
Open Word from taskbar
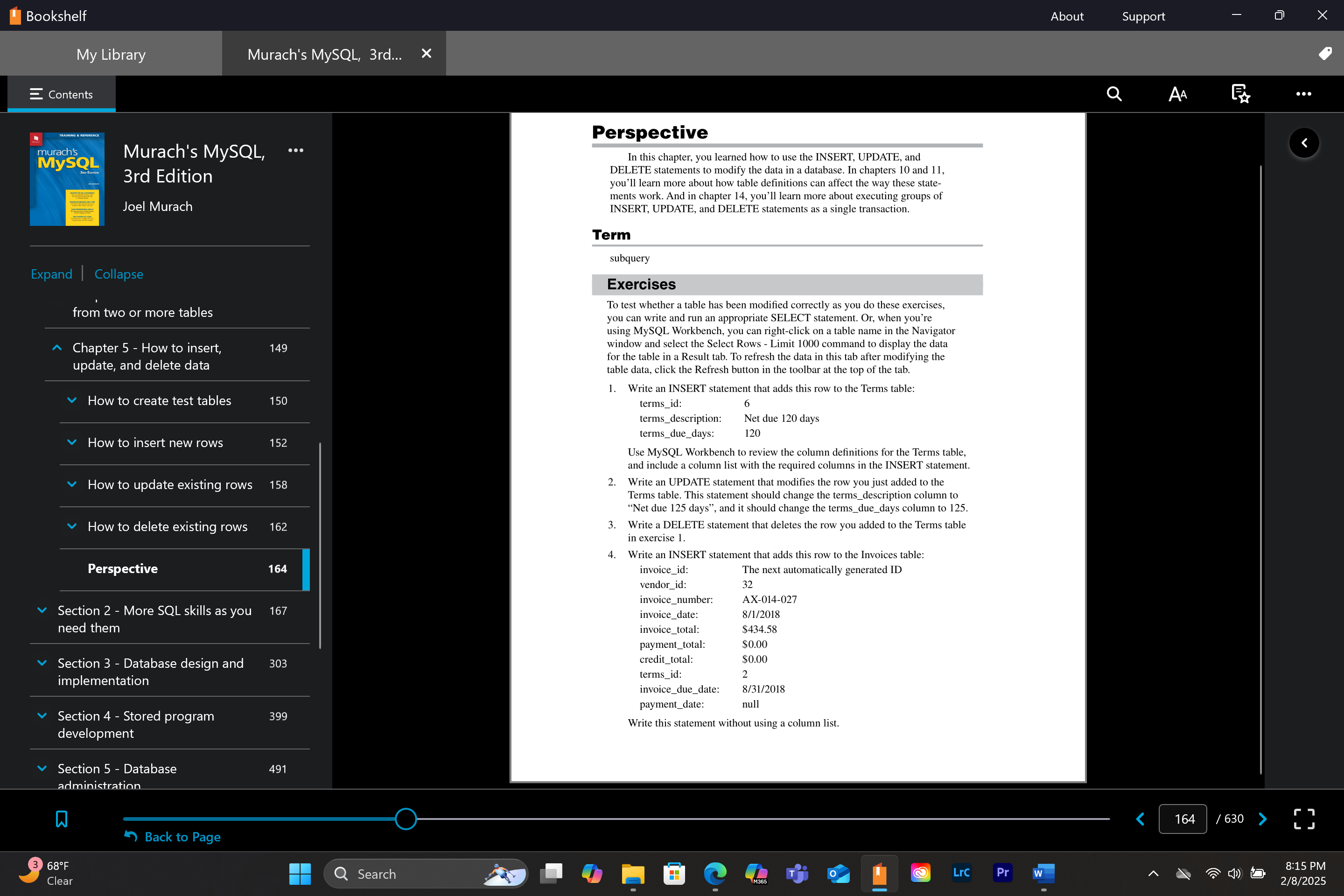click(x=1043, y=874)
